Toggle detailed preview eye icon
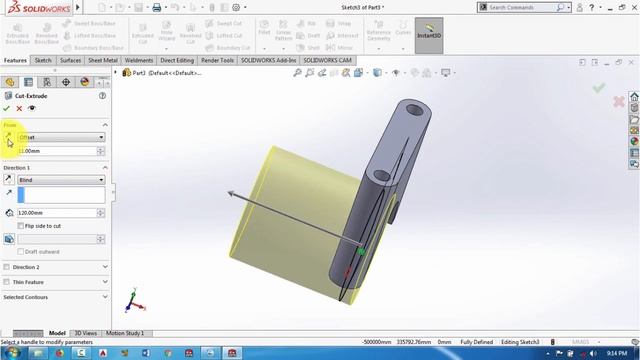Image resolution: width=640 pixels, height=360 pixels. click(32, 108)
